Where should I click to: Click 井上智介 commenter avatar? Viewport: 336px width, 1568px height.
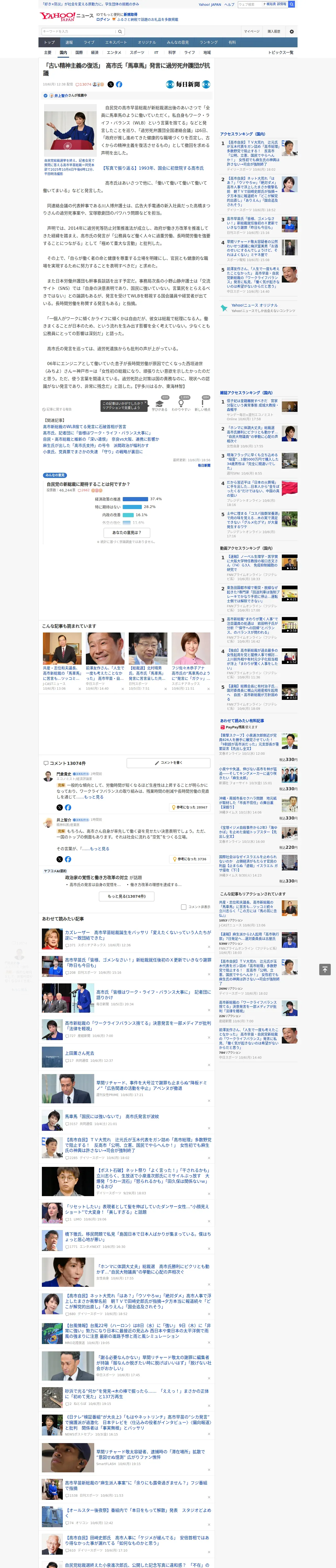(48, 822)
